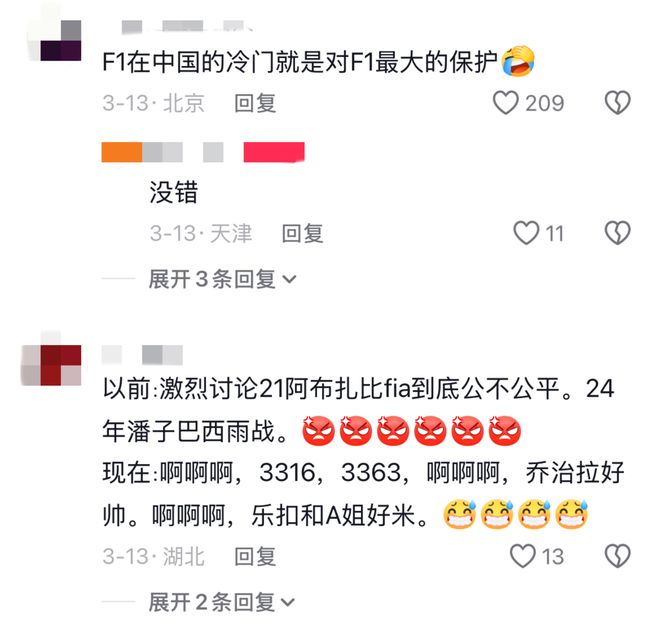Expand 展开 3 条回复
Viewport: 660px width, 631px height.
[222, 279]
